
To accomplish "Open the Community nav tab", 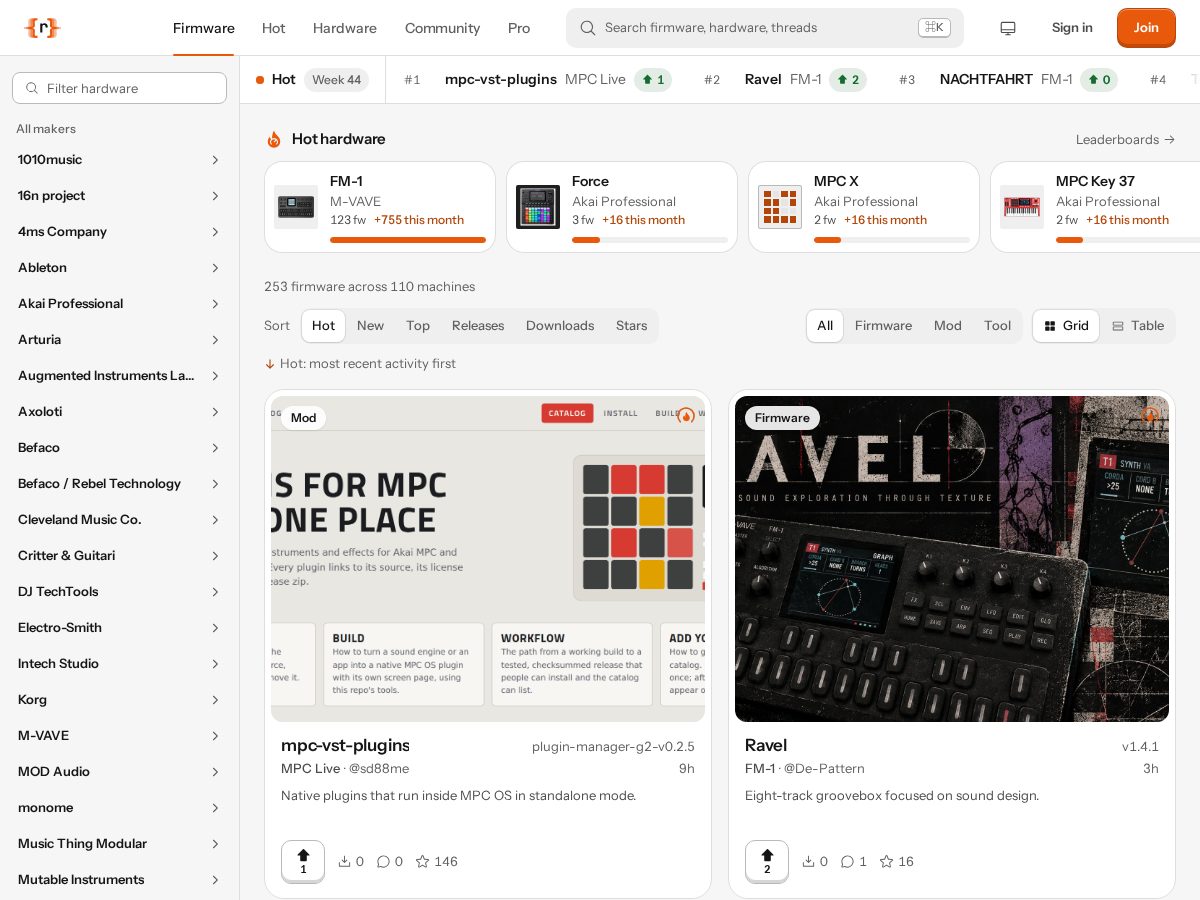I will pyautogui.click(x=443, y=28).
